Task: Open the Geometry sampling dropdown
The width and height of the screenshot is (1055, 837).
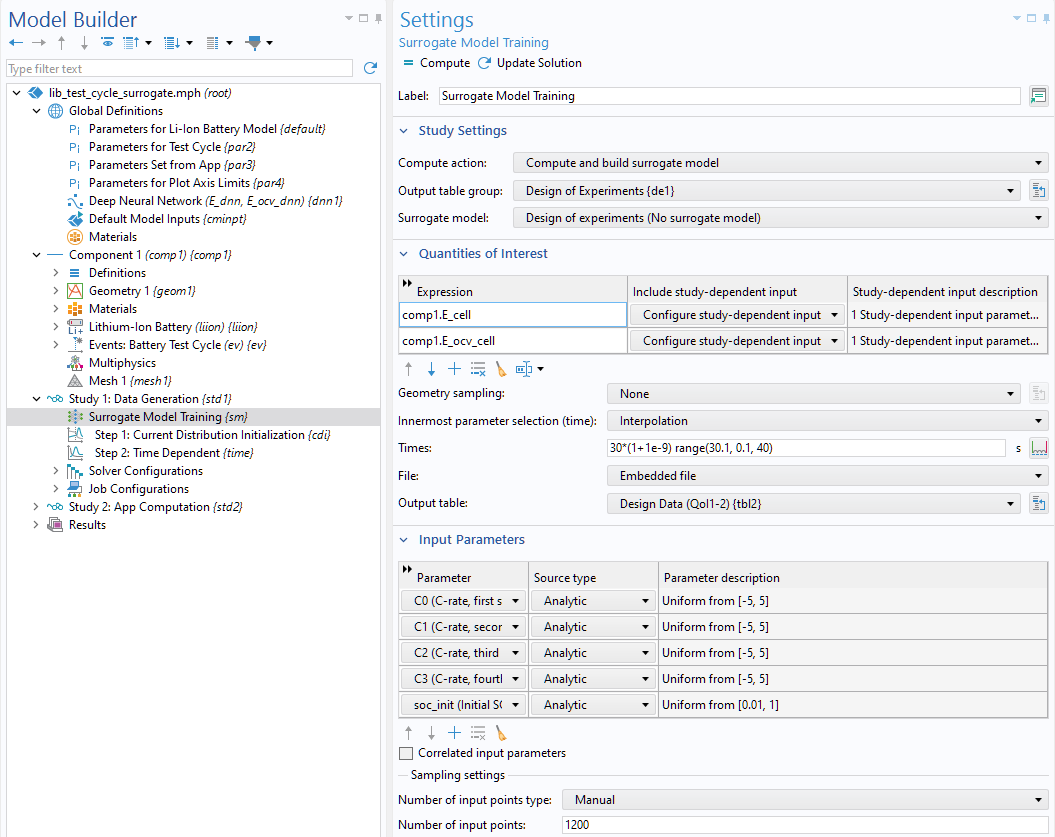Action: [x=813, y=394]
